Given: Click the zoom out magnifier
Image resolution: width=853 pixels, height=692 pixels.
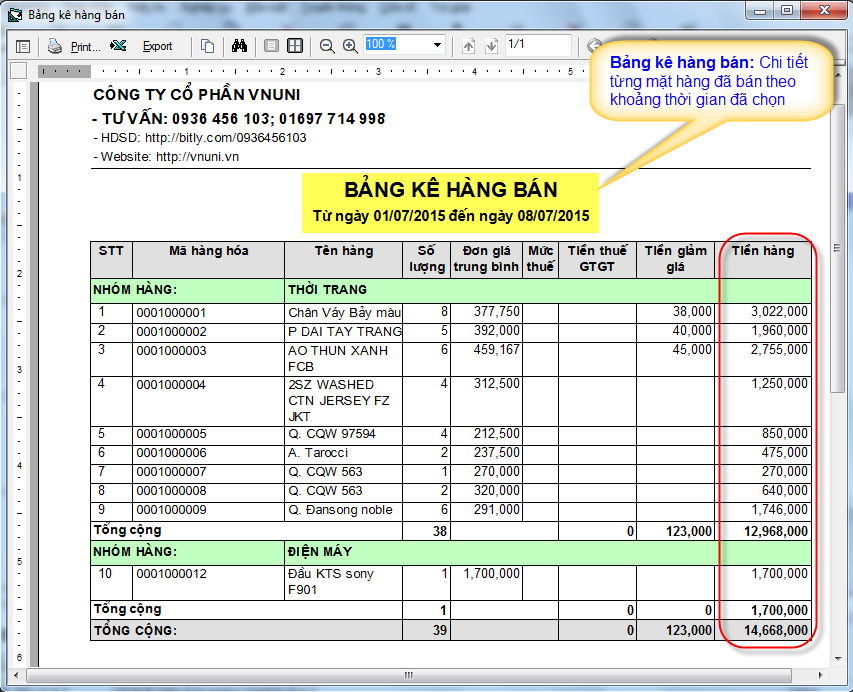Looking at the screenshot, I should [x=327, y=46].
